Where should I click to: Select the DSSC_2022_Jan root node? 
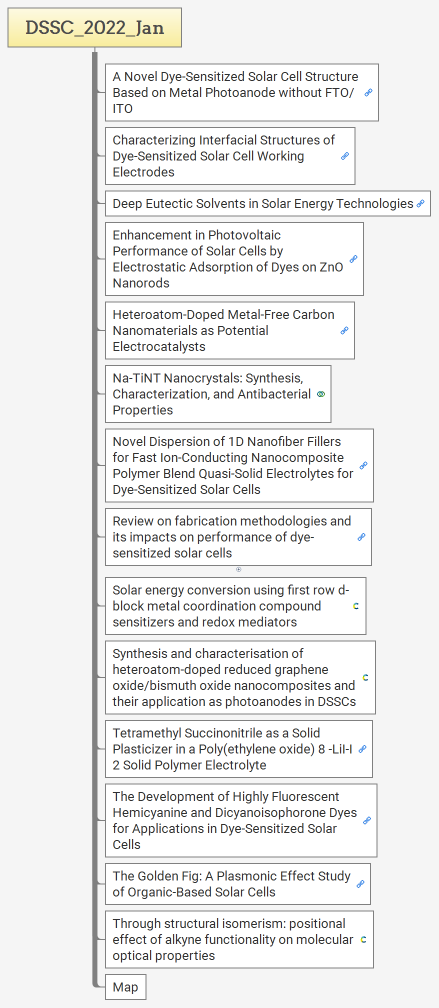point(94,28)
